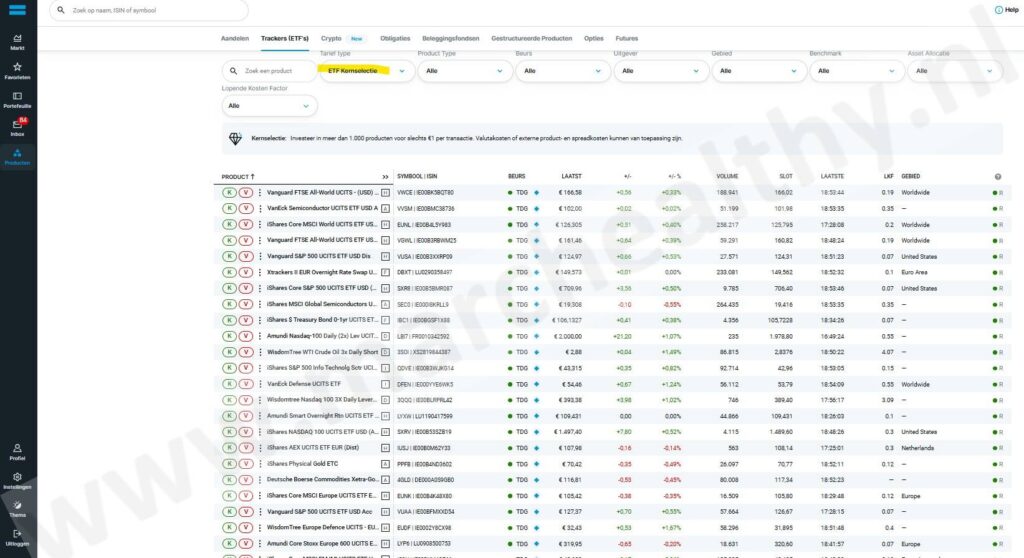Click ISIN text 'VWCE | IE00BK5BQT80'
Viewport: 1024px width, 558px height.
tap(425, 193)
